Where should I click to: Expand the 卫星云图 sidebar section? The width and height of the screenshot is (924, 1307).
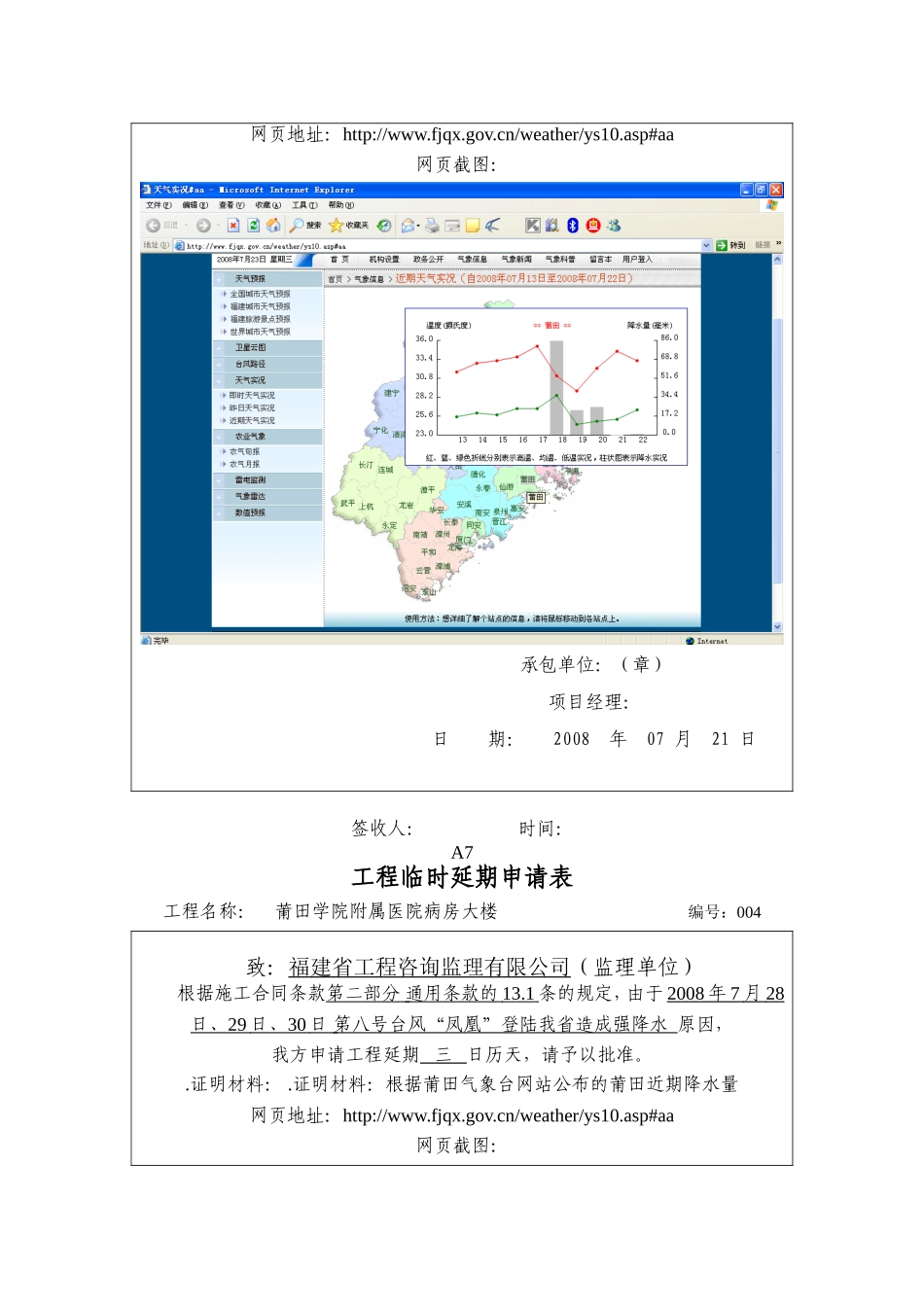[x=267, y=348]
